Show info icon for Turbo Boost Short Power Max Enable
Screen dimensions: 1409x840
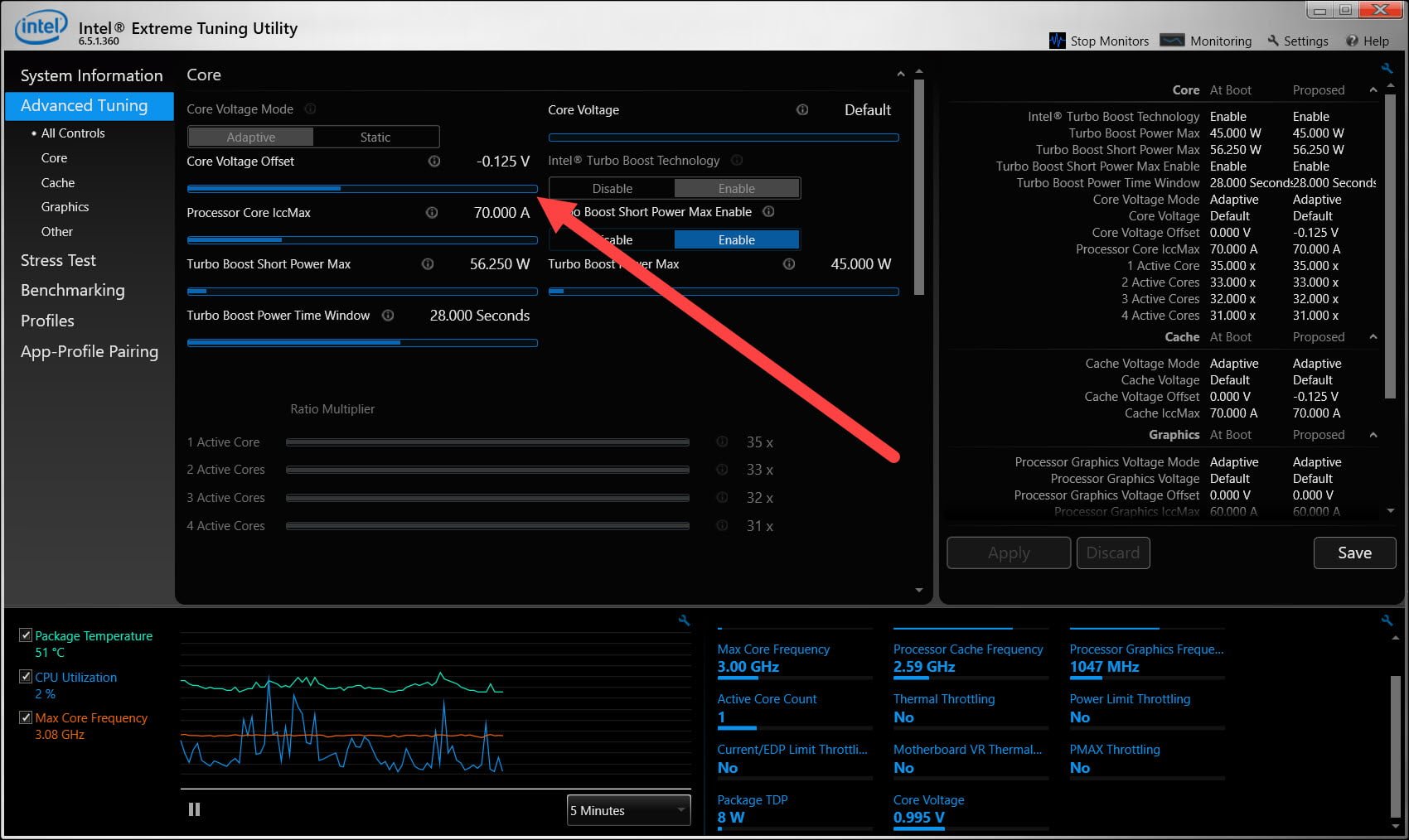click(x=768, y=211)
